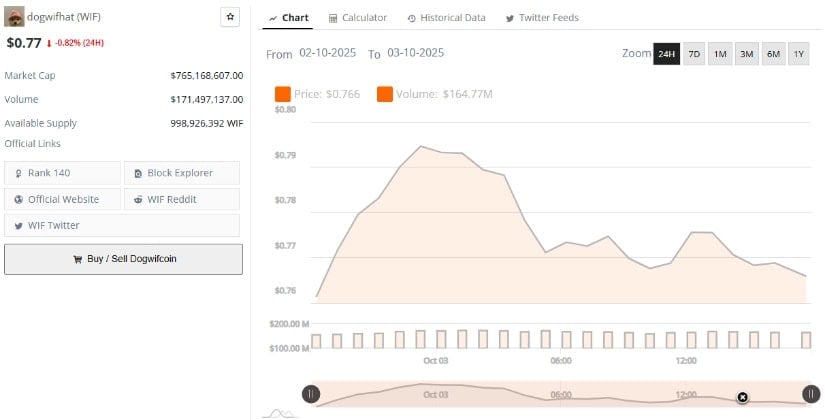825x420 pixels.
Task: Visit the Official Website link
Action: (62, 199)
